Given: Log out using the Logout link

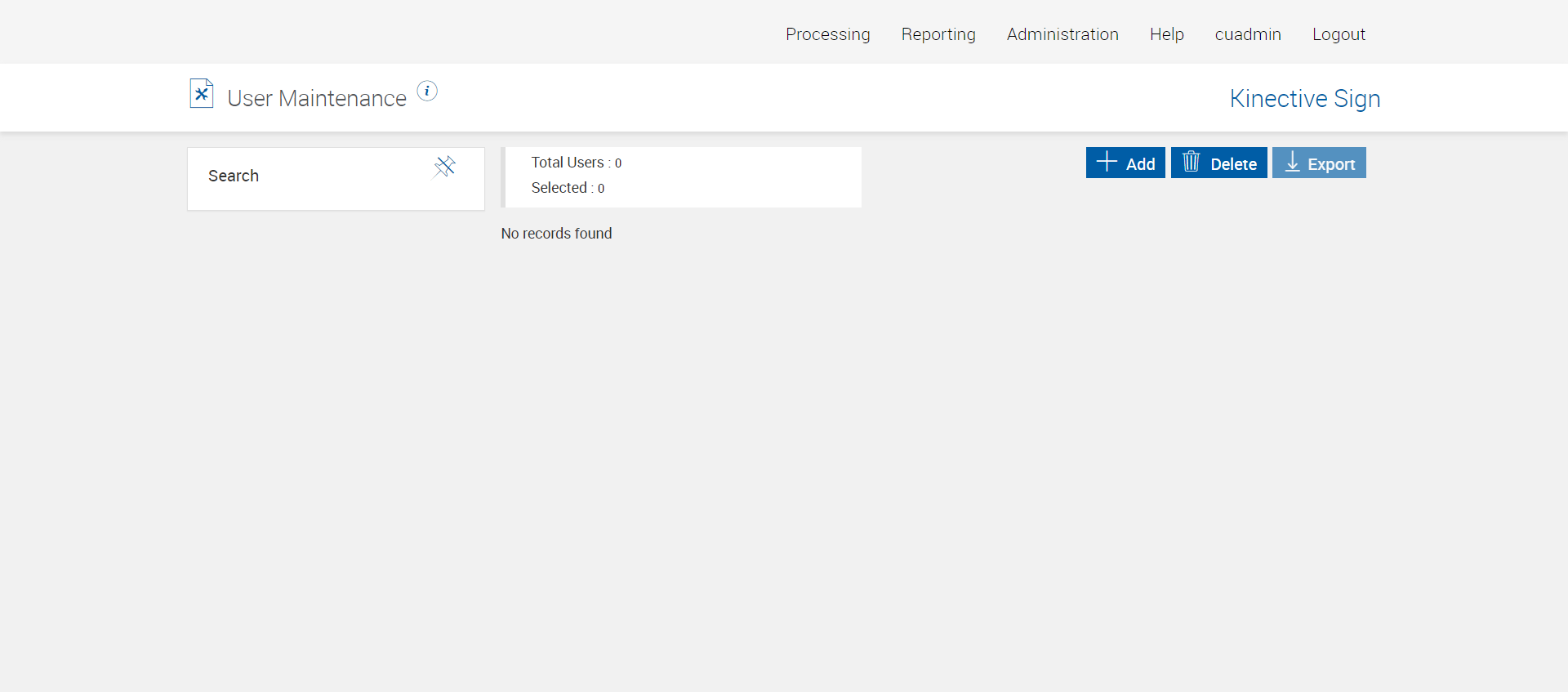Looking at the screenshot, I should (x=1339, y=34).
